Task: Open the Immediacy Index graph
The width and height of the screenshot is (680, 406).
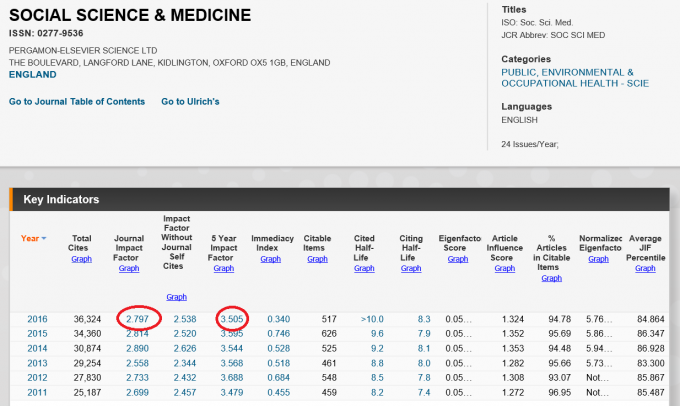Action: coord(270,259)
